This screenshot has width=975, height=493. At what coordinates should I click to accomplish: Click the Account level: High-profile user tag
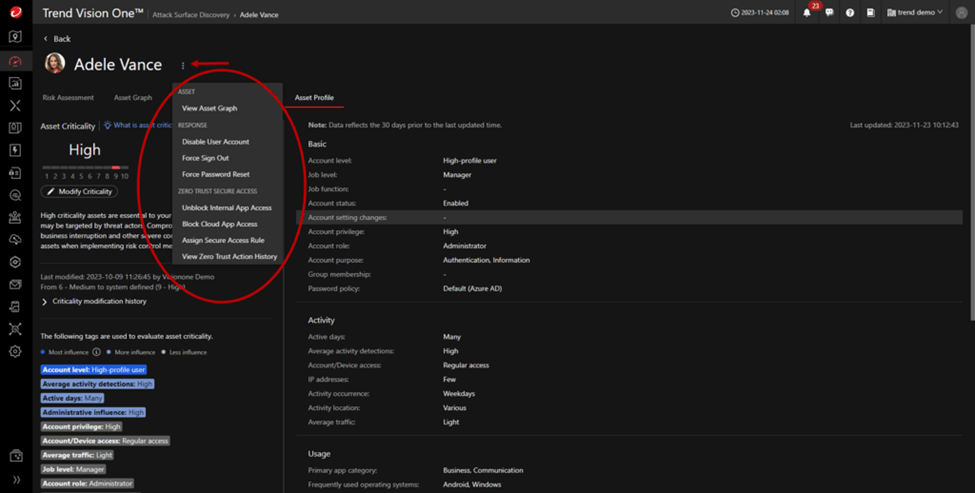[x=93, y=370]
